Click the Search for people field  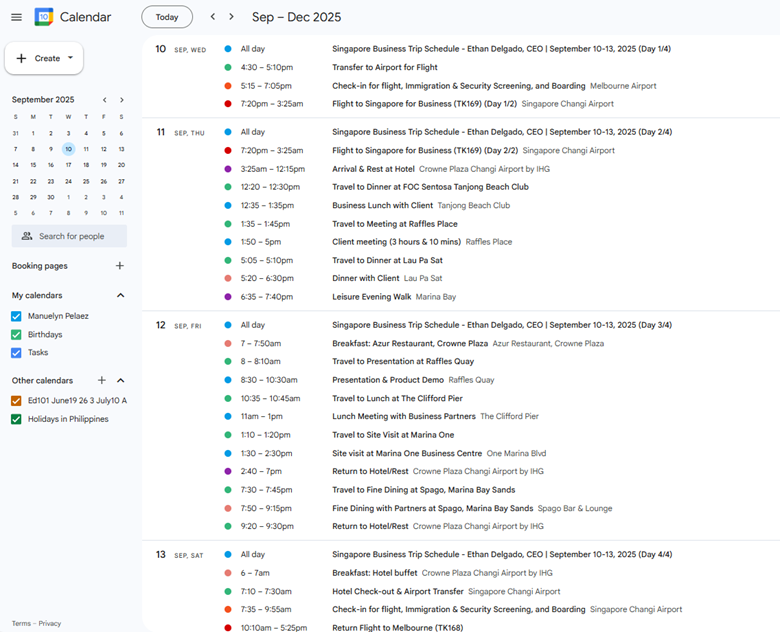(x=70, y=236)
